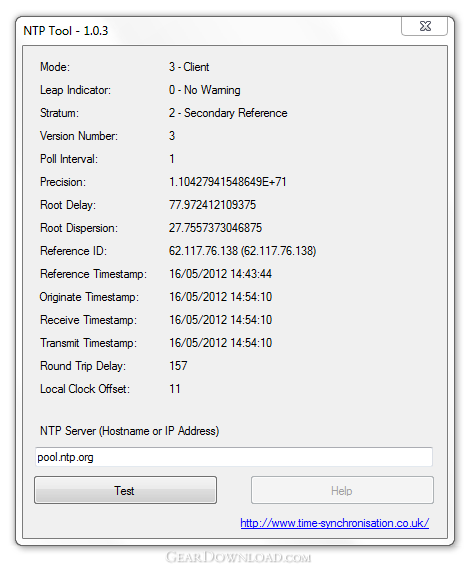
Task: Select the '2 - Secondary Reference' stratum value
Action: [228, 113]
